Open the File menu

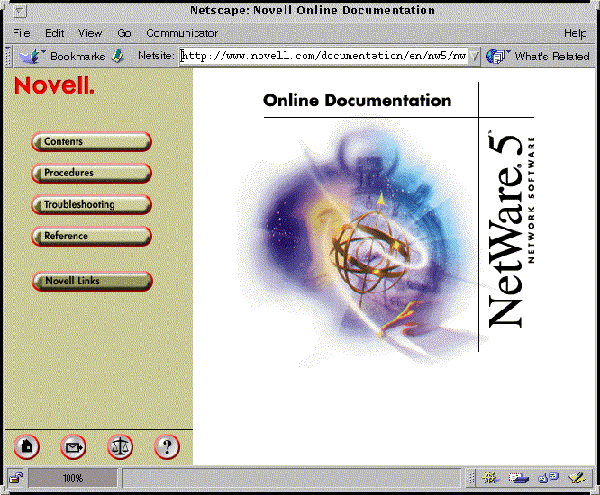[21, 33]
